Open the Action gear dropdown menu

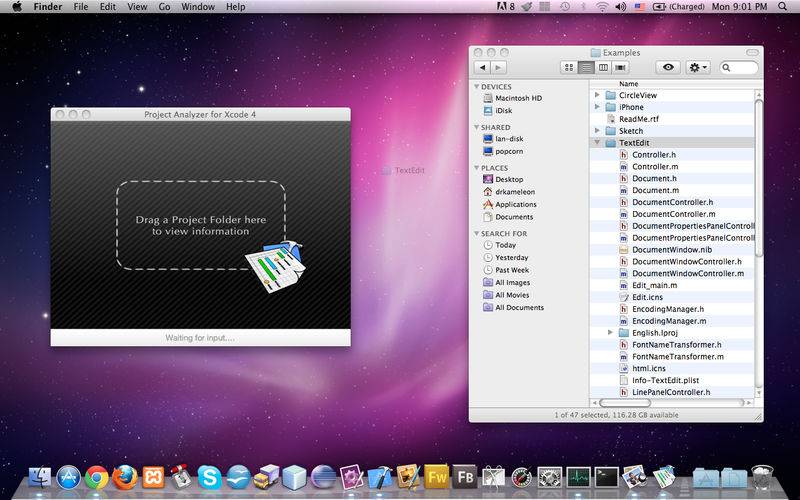point(698,67)
